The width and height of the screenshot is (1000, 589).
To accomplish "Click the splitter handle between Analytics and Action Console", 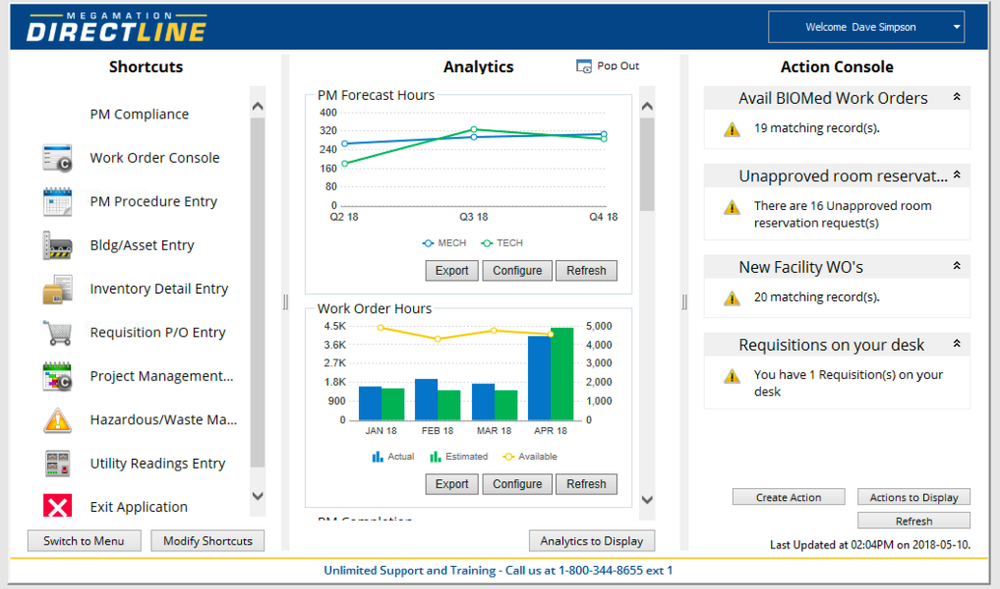I will pyautogui.click(x=684, y=302).
